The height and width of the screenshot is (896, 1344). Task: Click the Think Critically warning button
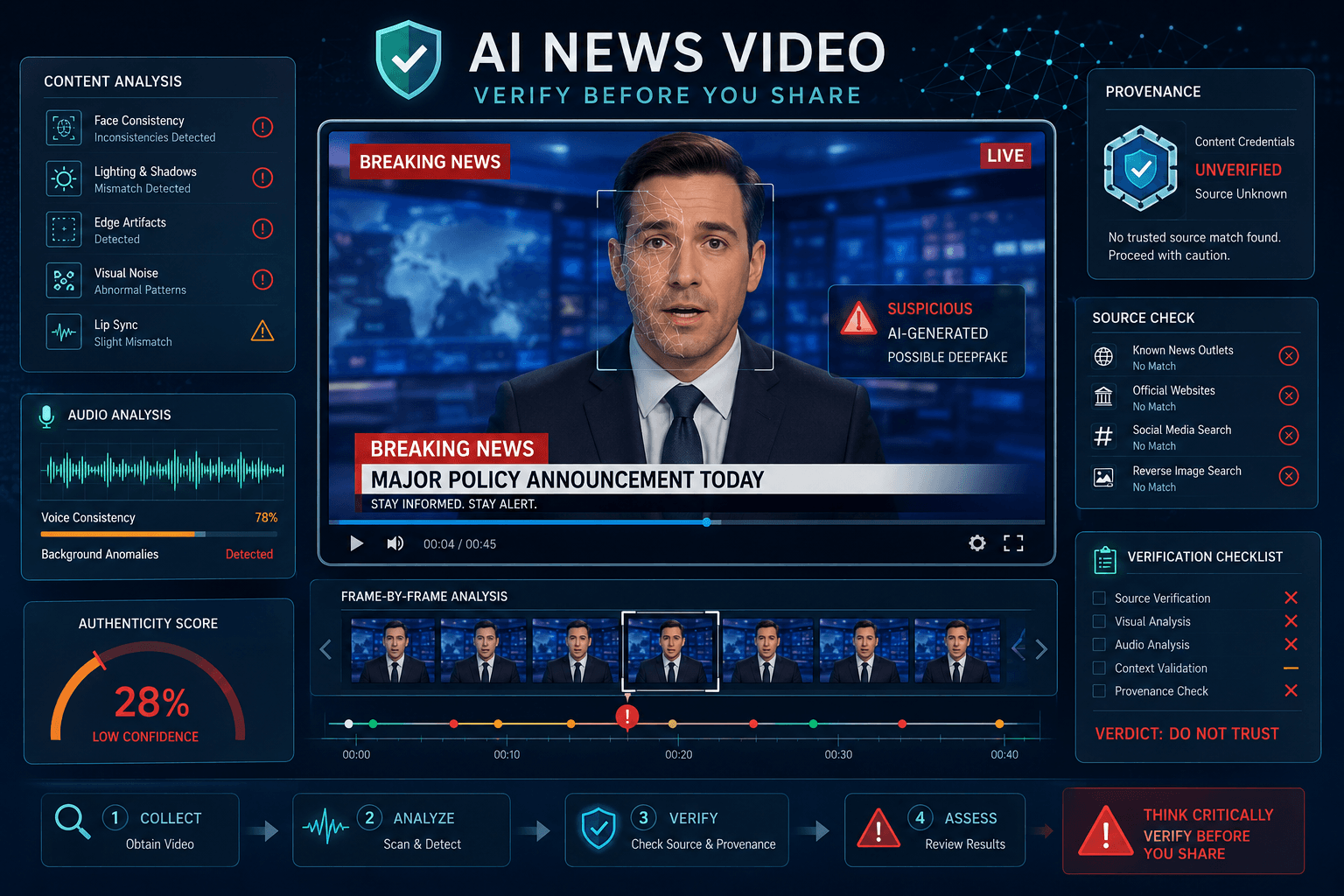coord(1183,831)
